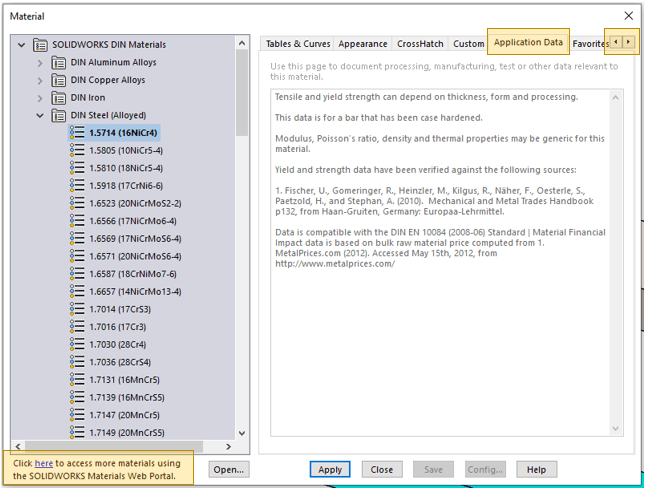Image resolution: width=645 pixels, height=488 pixels.
Task: Open the CrossHatch tab
Action: pos(420,44)
